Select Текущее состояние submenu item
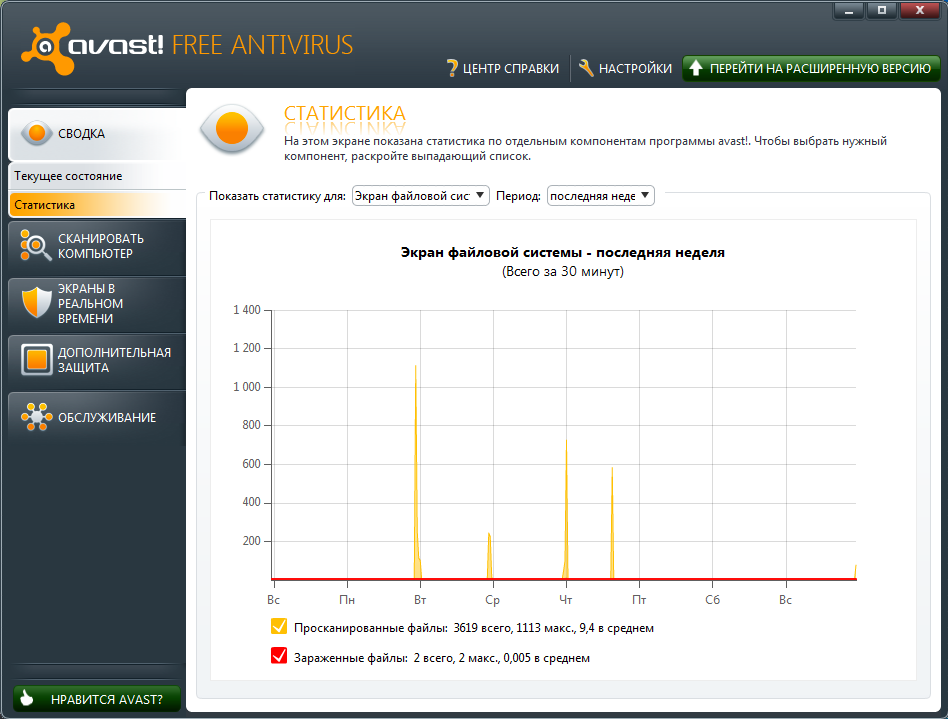This screenshot has height=719, width=948. (97, 176)
